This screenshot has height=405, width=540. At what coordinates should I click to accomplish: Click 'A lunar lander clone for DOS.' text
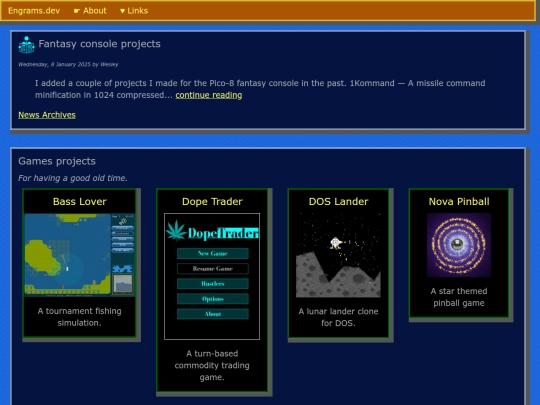click(339, 317)
